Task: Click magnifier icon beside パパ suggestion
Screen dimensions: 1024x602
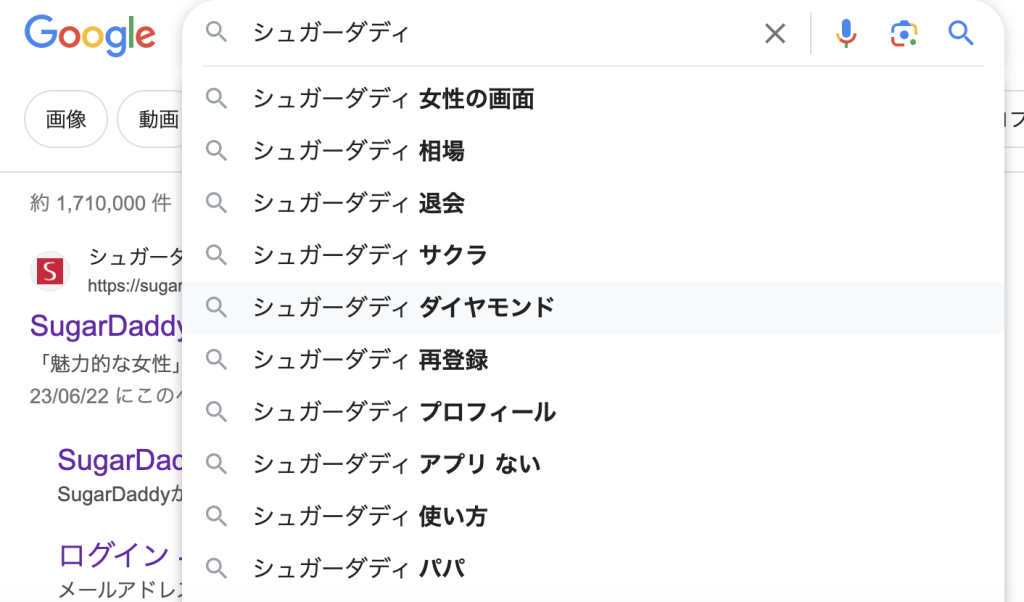Action: tap(217, 569)
